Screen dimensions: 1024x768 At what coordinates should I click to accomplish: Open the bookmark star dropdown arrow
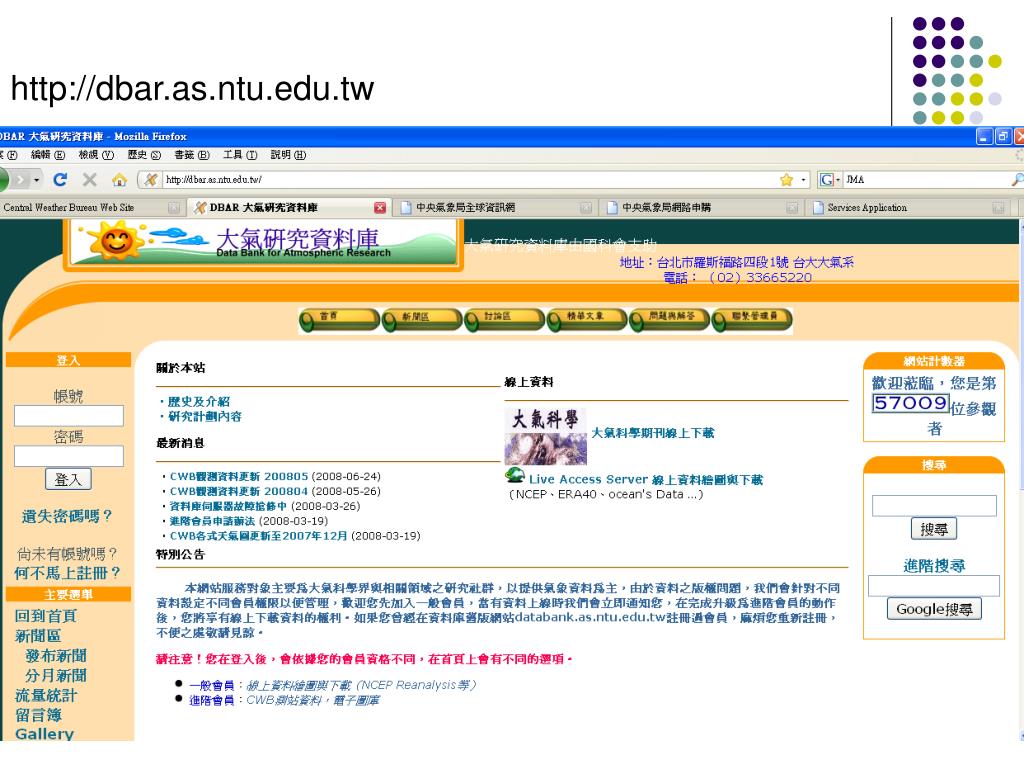tap(803, 180)
